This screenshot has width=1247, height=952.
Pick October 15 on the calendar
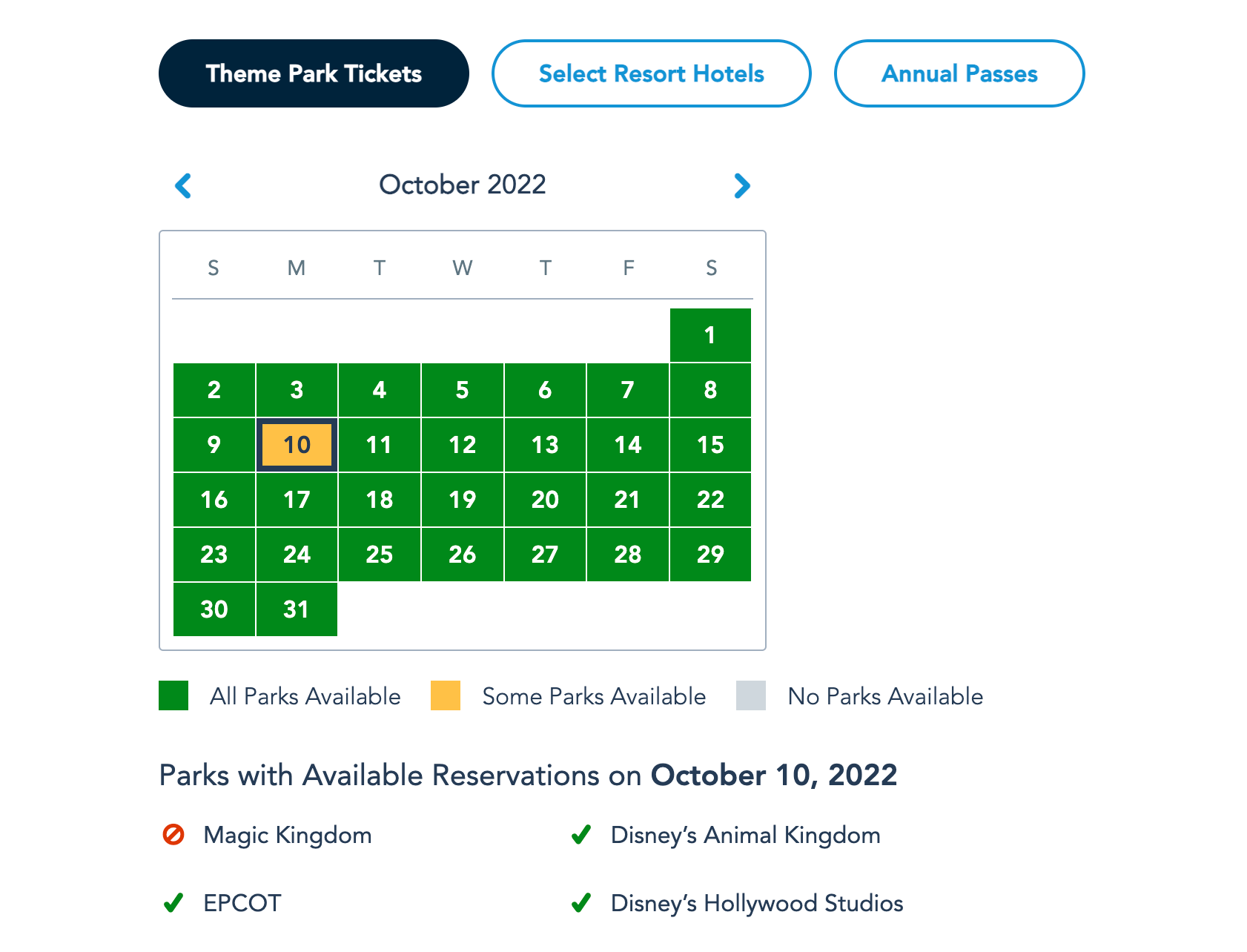[710, 445]
